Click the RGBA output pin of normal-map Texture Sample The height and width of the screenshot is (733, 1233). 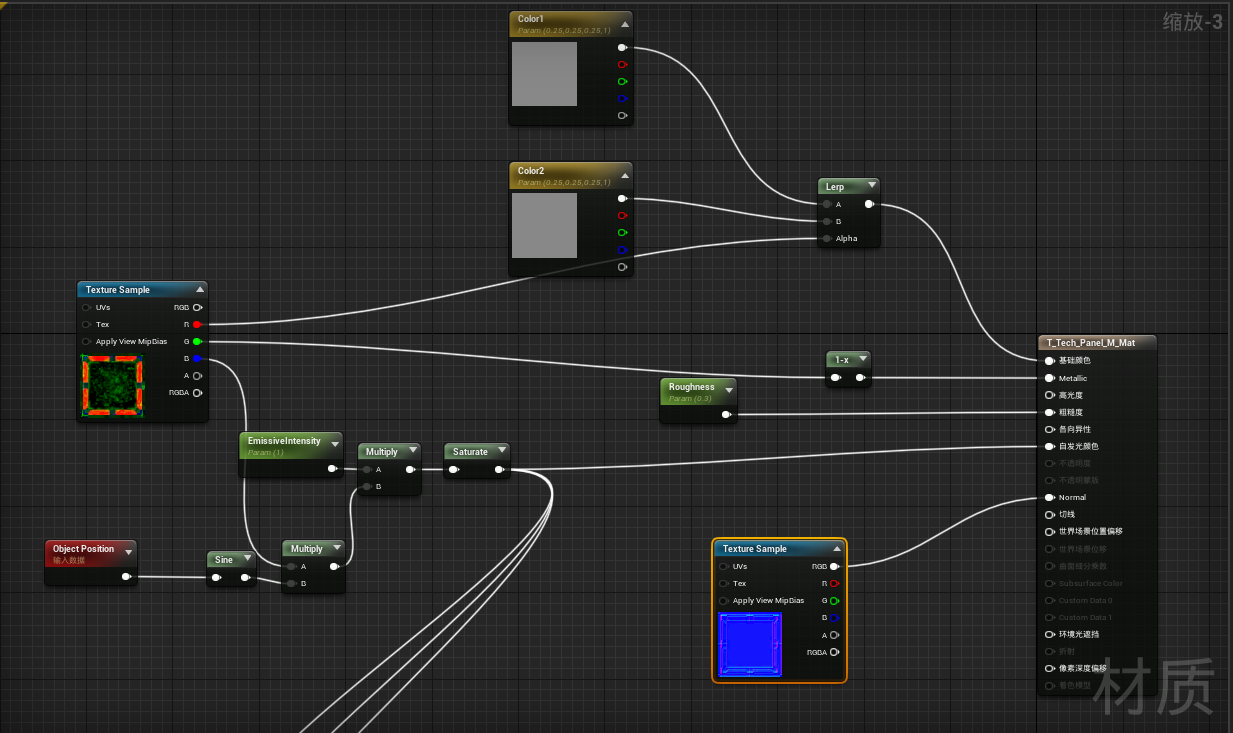click(834, 652)
